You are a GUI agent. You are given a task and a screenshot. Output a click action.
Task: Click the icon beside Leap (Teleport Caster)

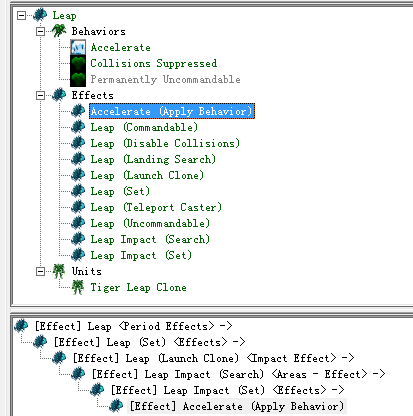point(78,207)
